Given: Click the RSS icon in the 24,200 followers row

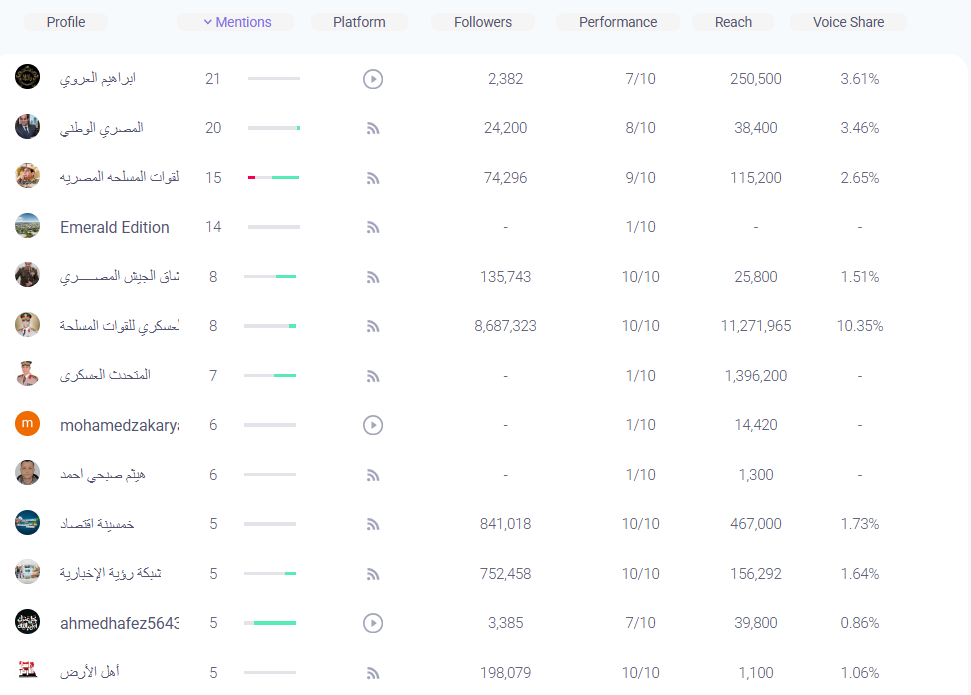Looking at the screenshot, I should tap(373, 128).
